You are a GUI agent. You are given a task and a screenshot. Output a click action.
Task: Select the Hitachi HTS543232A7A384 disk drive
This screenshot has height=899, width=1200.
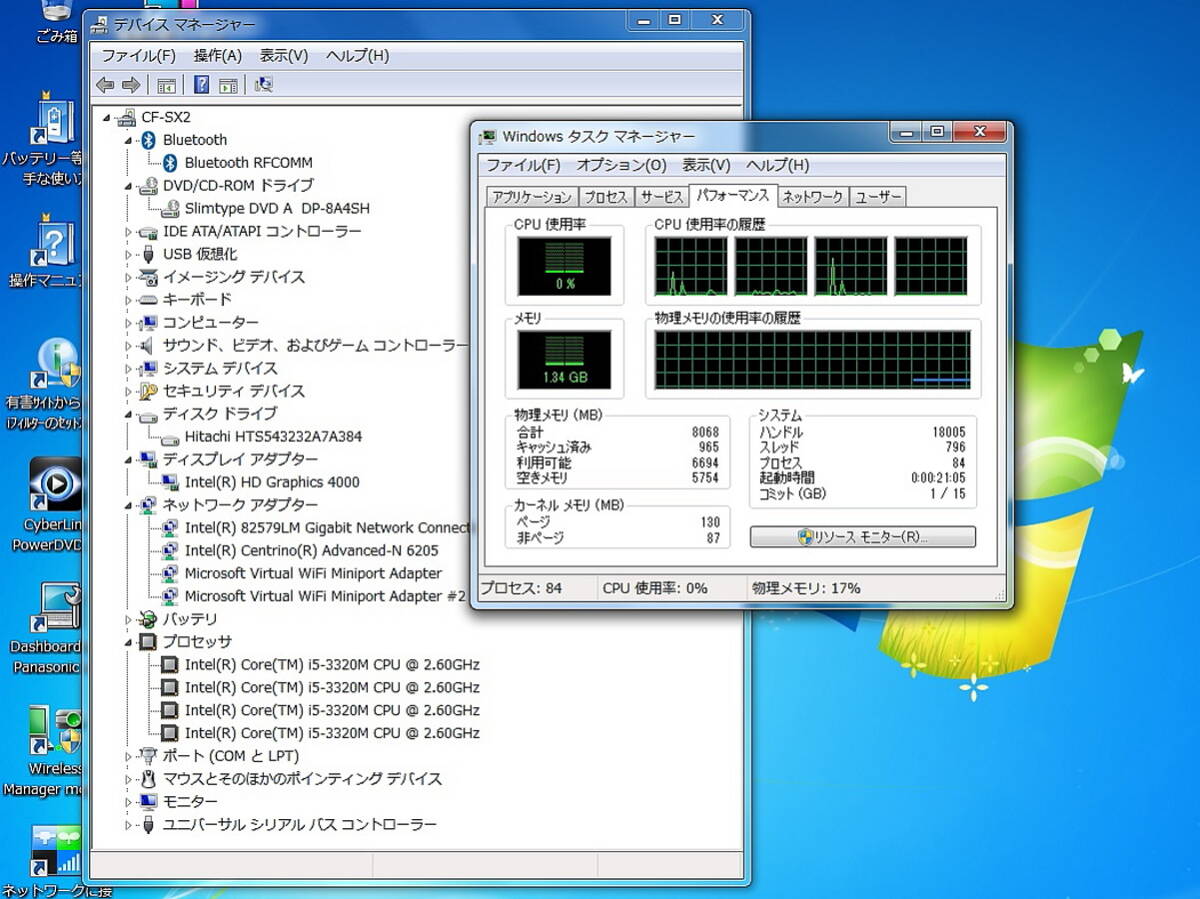point(272,436)
